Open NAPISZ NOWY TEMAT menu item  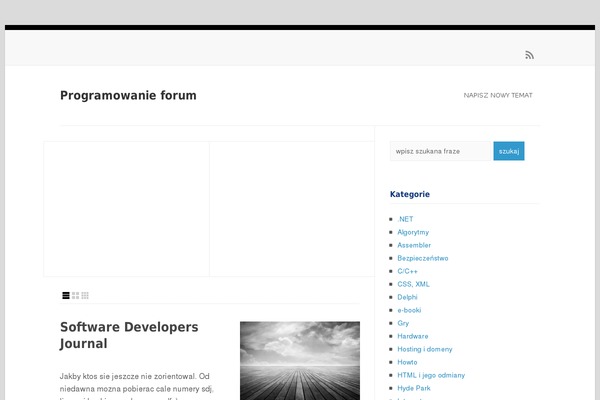click(498, 95)
